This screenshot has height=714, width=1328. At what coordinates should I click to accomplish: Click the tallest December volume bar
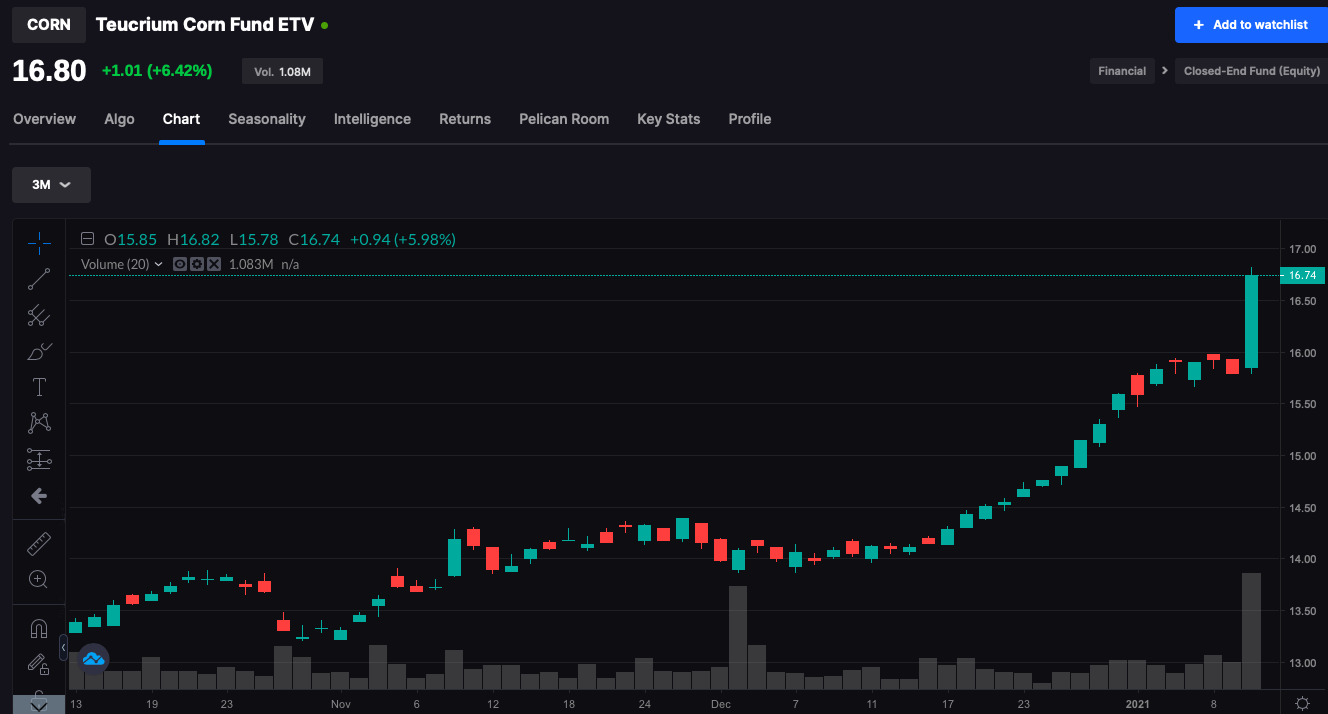click(x=738, y=637)
